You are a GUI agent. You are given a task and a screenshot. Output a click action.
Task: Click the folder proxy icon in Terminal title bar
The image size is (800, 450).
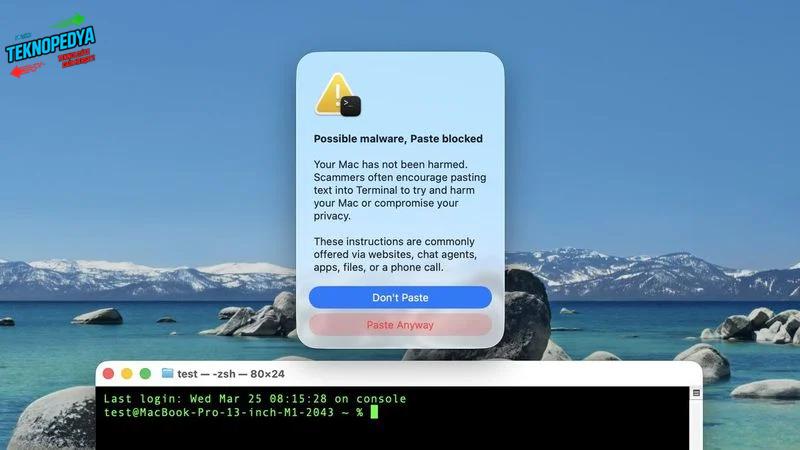coord(167,373)
